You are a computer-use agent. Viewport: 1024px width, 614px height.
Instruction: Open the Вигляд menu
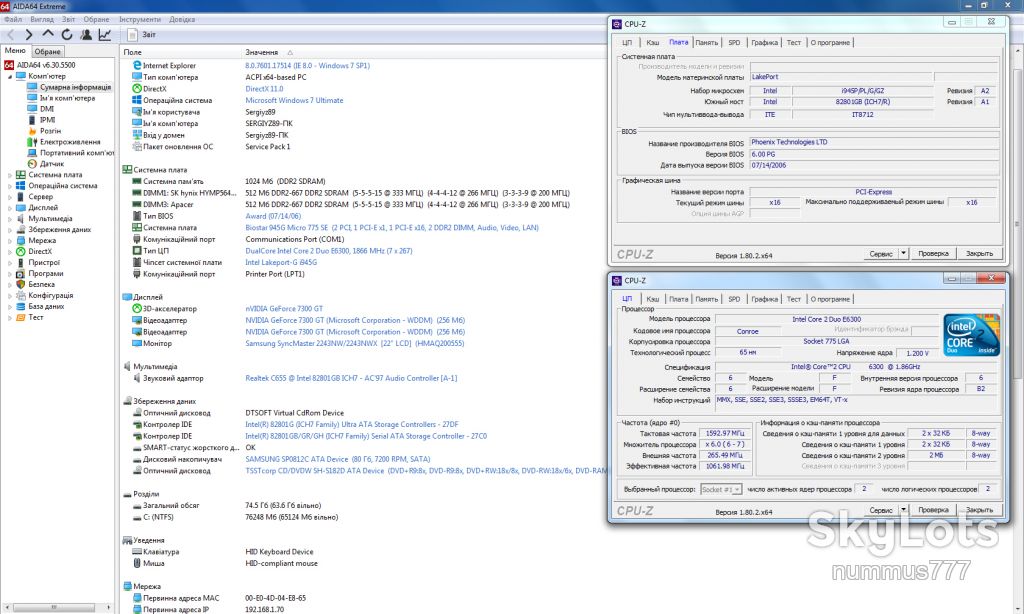point(42,19)
